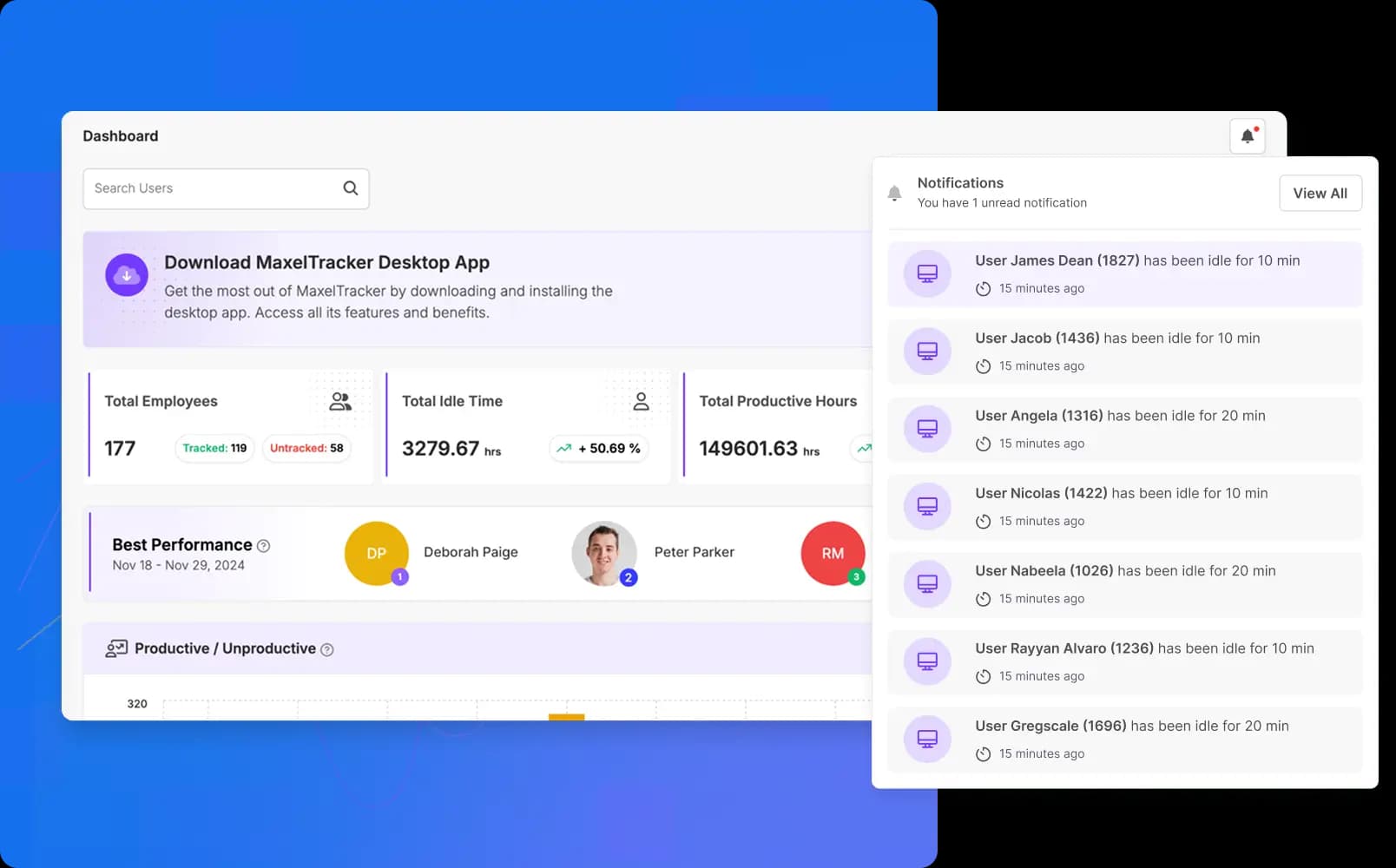Click the monitor icon beside User James Dean
1396x868 pixels.
[x=926, y=273]
